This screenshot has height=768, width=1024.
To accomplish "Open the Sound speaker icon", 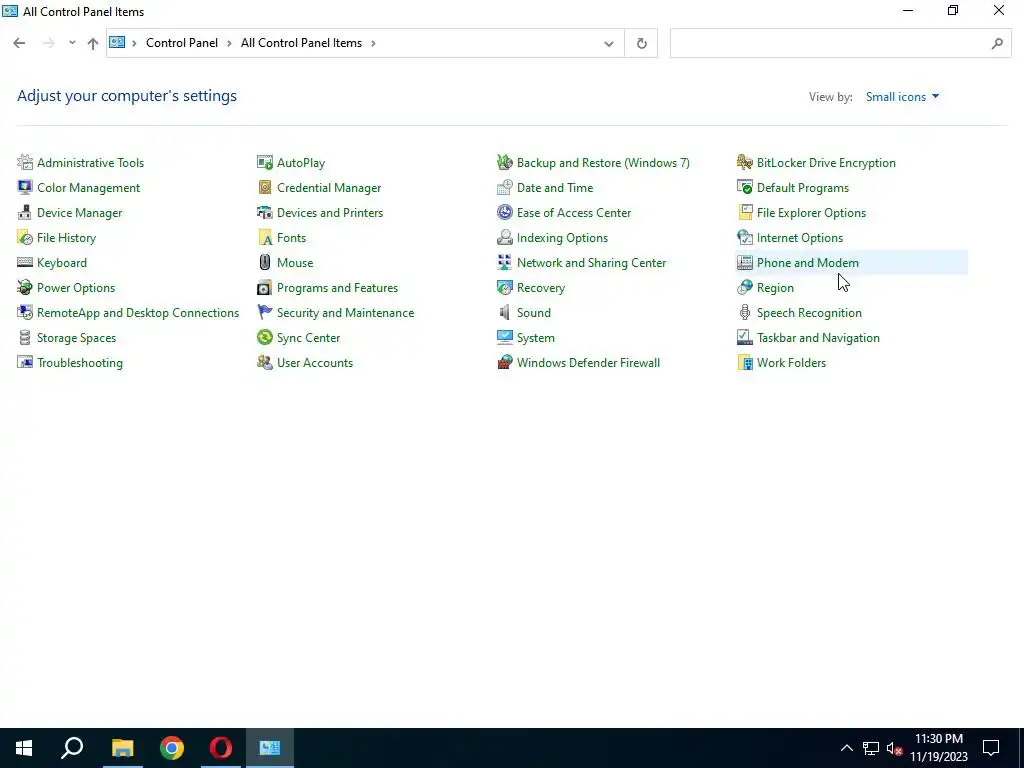I will [504, 312].
